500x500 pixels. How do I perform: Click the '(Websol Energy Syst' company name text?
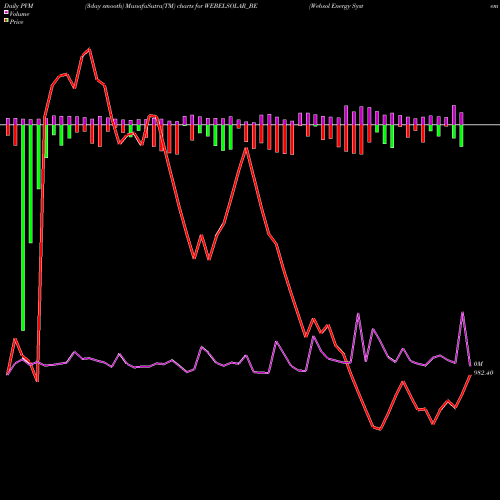tap(336, 6)
